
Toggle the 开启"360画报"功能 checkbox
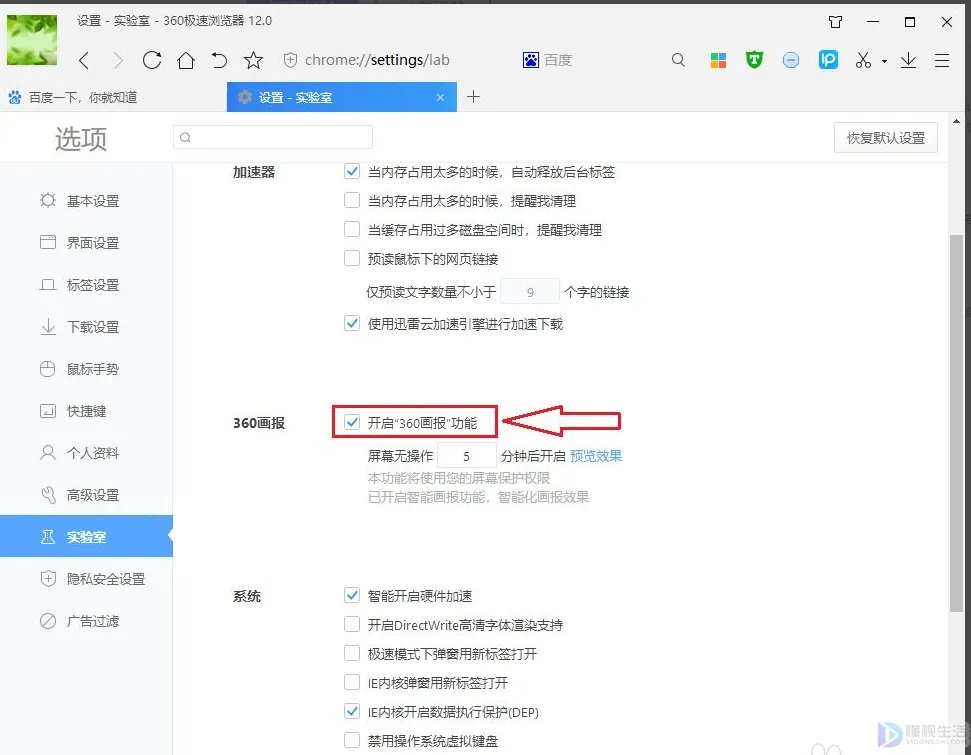coord(352,422)
